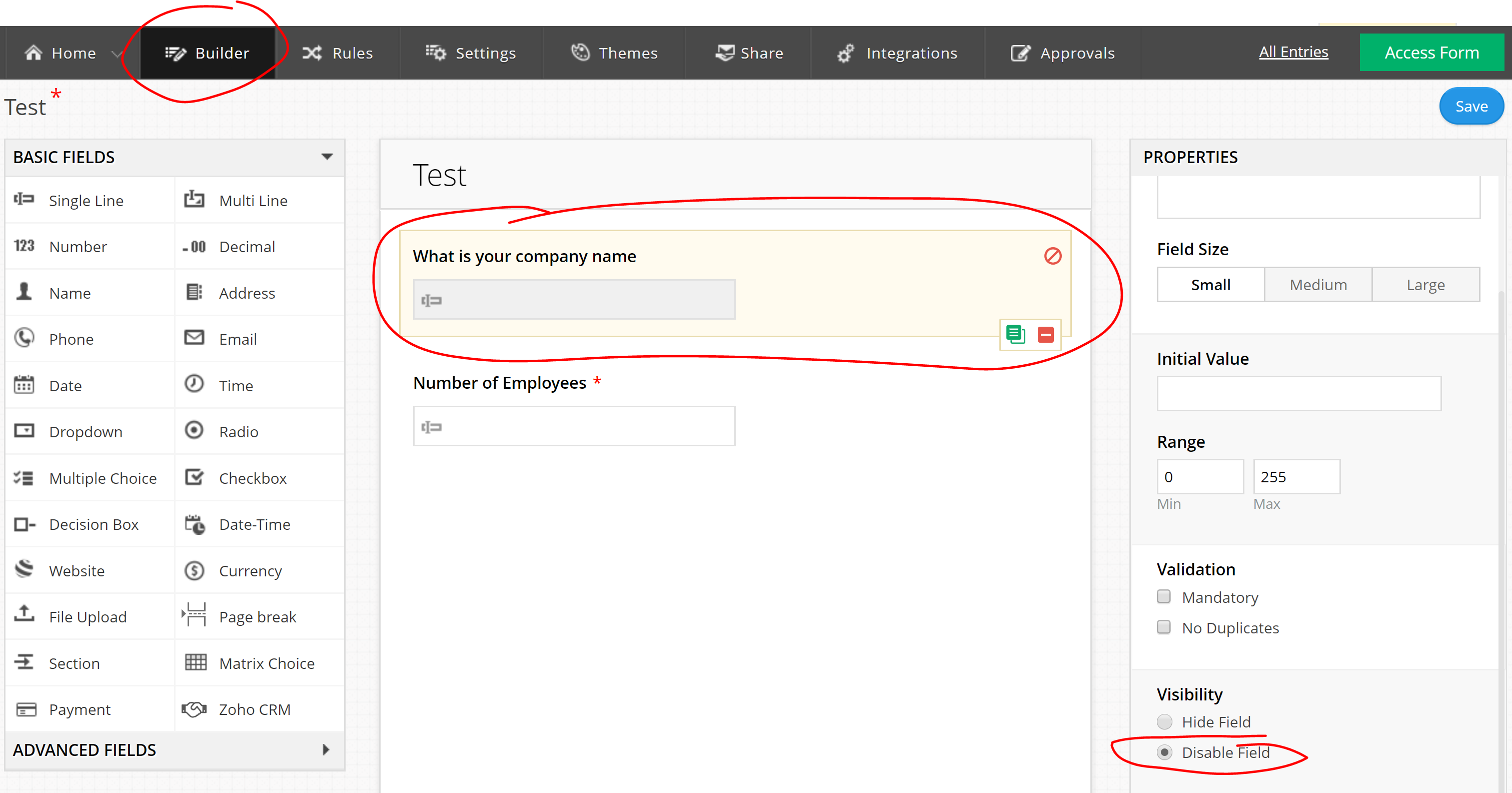Enable the Mandatory validation checkbox
Screen dimensions: 1512x793
tap(1163, 597)
